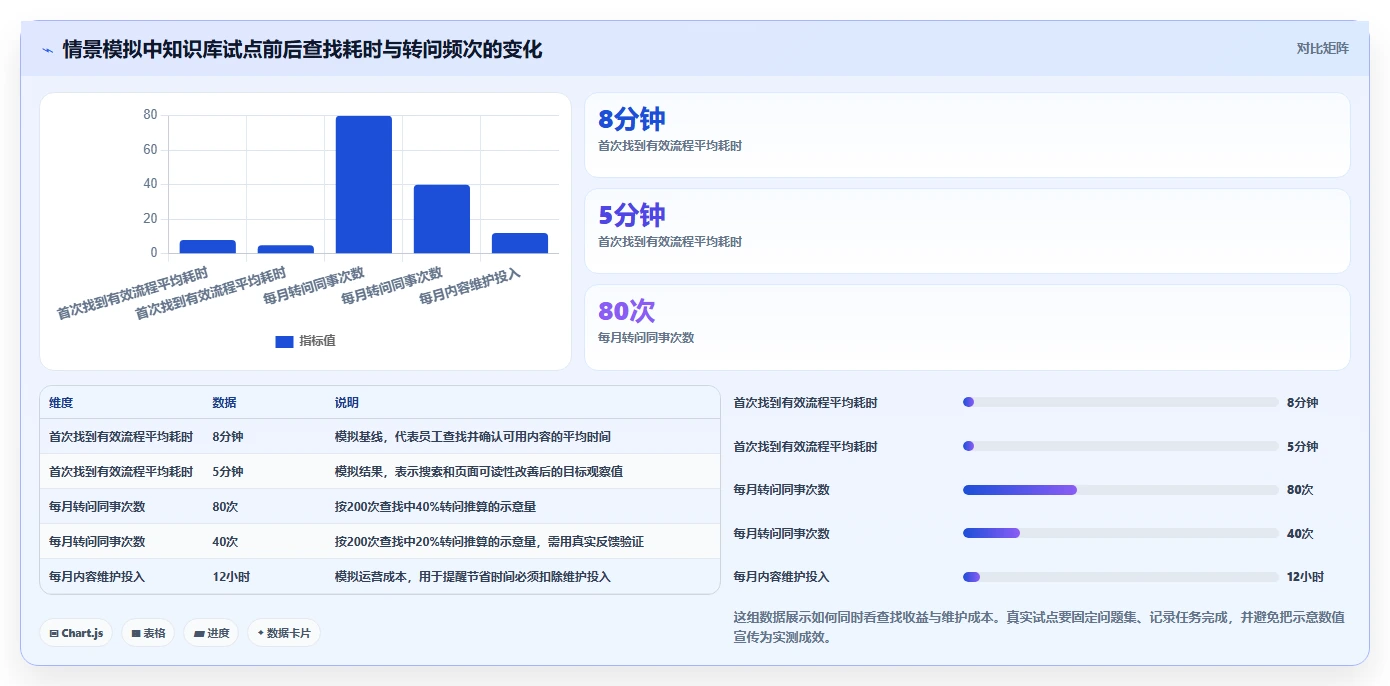Click the 数据卡片 chip
The height and width of the screenshot is (686, 1390).
284,633
